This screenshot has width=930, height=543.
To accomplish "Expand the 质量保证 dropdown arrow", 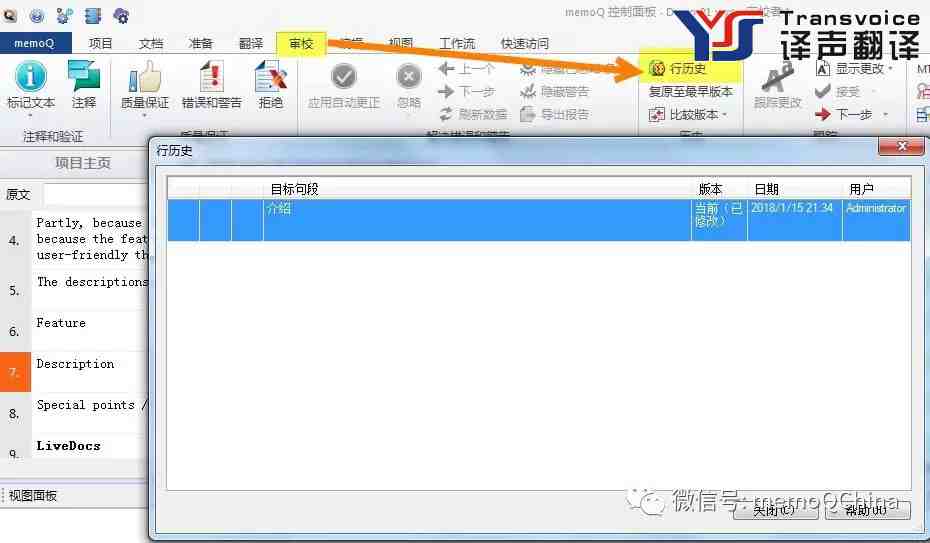I will pyautogui.click(x=145, y=116).
